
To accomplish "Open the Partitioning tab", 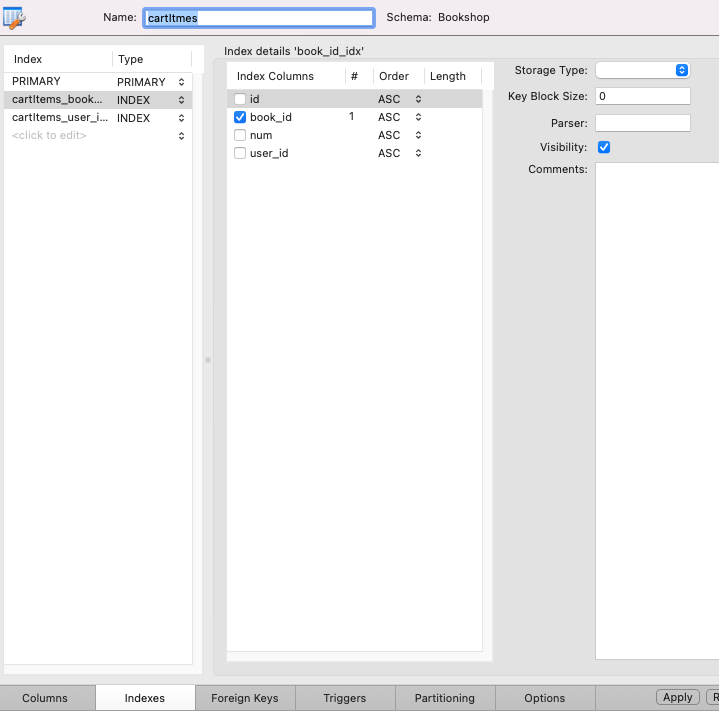I will [x=445, y=698].
